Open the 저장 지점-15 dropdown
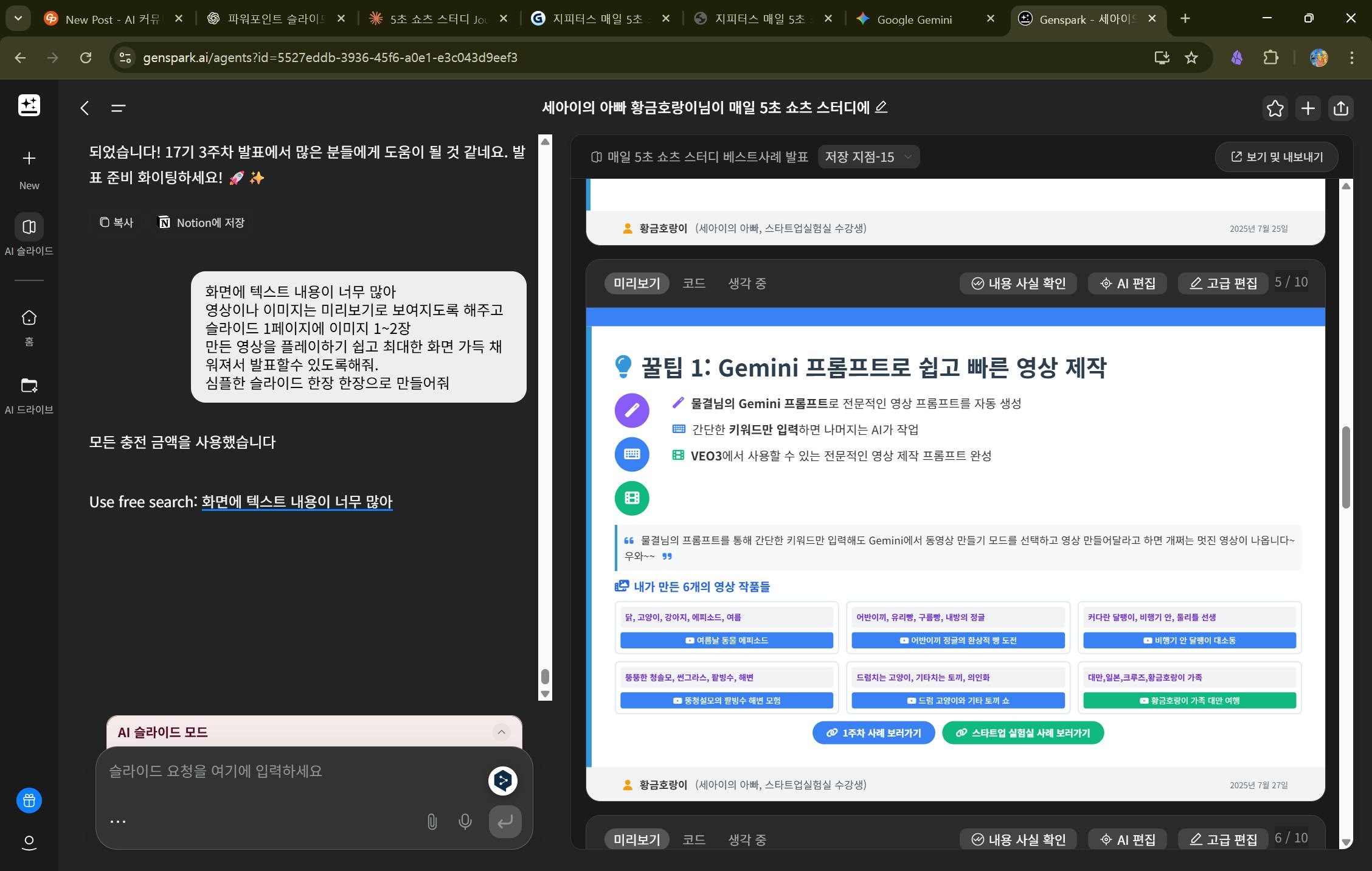This screenshot has height=871, width=1372. tap(868, 157)
